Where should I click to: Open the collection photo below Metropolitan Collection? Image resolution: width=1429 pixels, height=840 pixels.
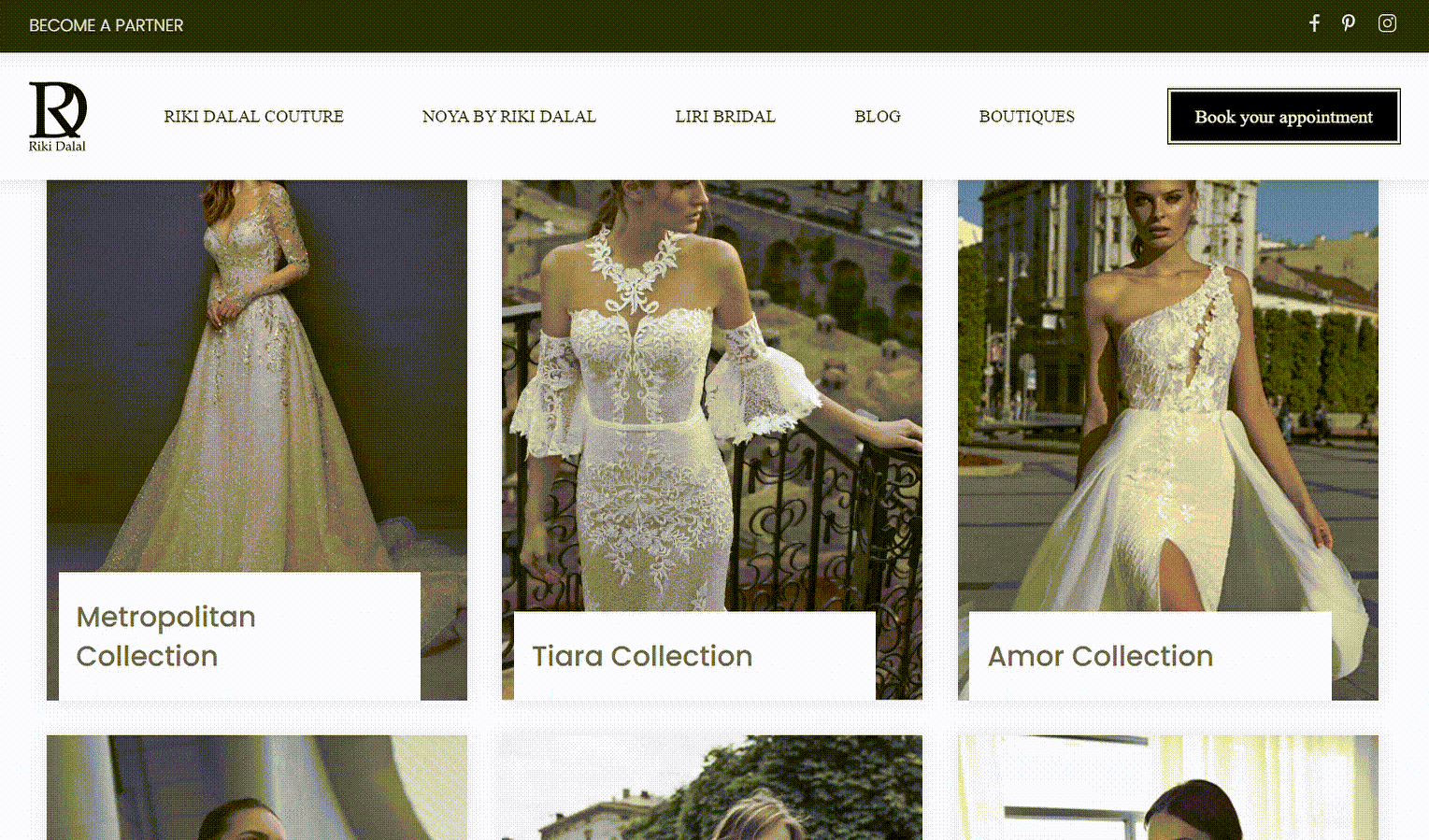[257, 788]
